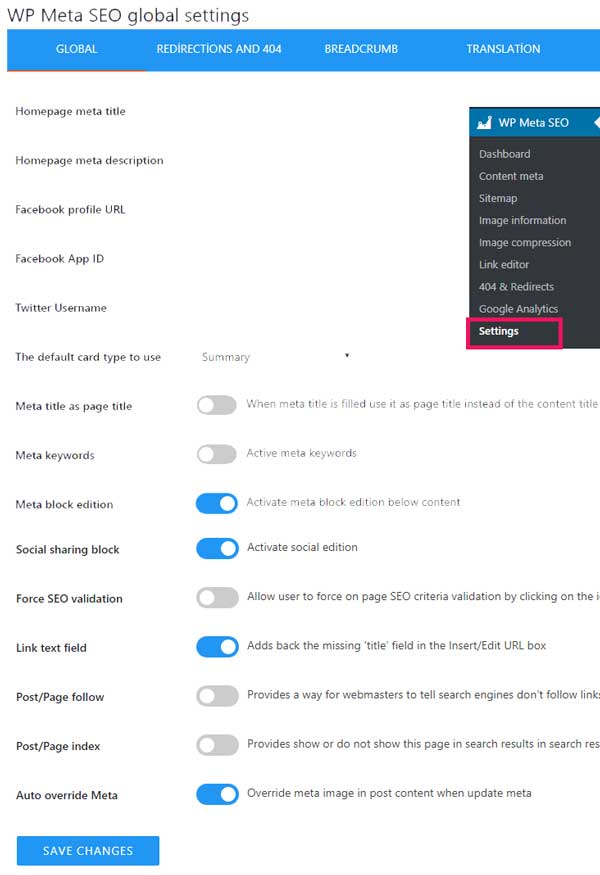Viewport: 600px width, 875px height.
Task: Select the Translation tab
Action: point(503,49)
